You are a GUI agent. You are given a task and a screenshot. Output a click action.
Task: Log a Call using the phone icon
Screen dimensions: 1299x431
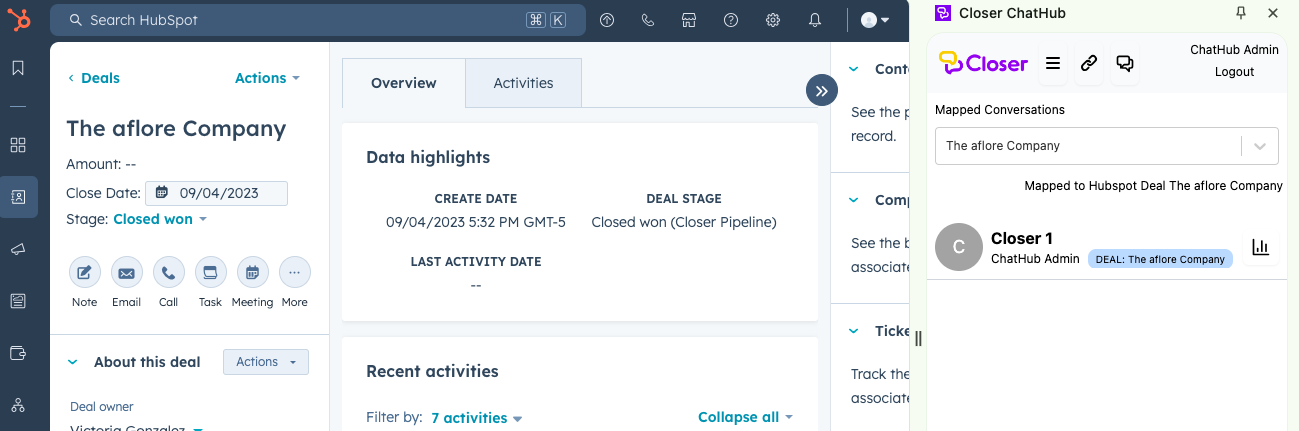point(168,272)
